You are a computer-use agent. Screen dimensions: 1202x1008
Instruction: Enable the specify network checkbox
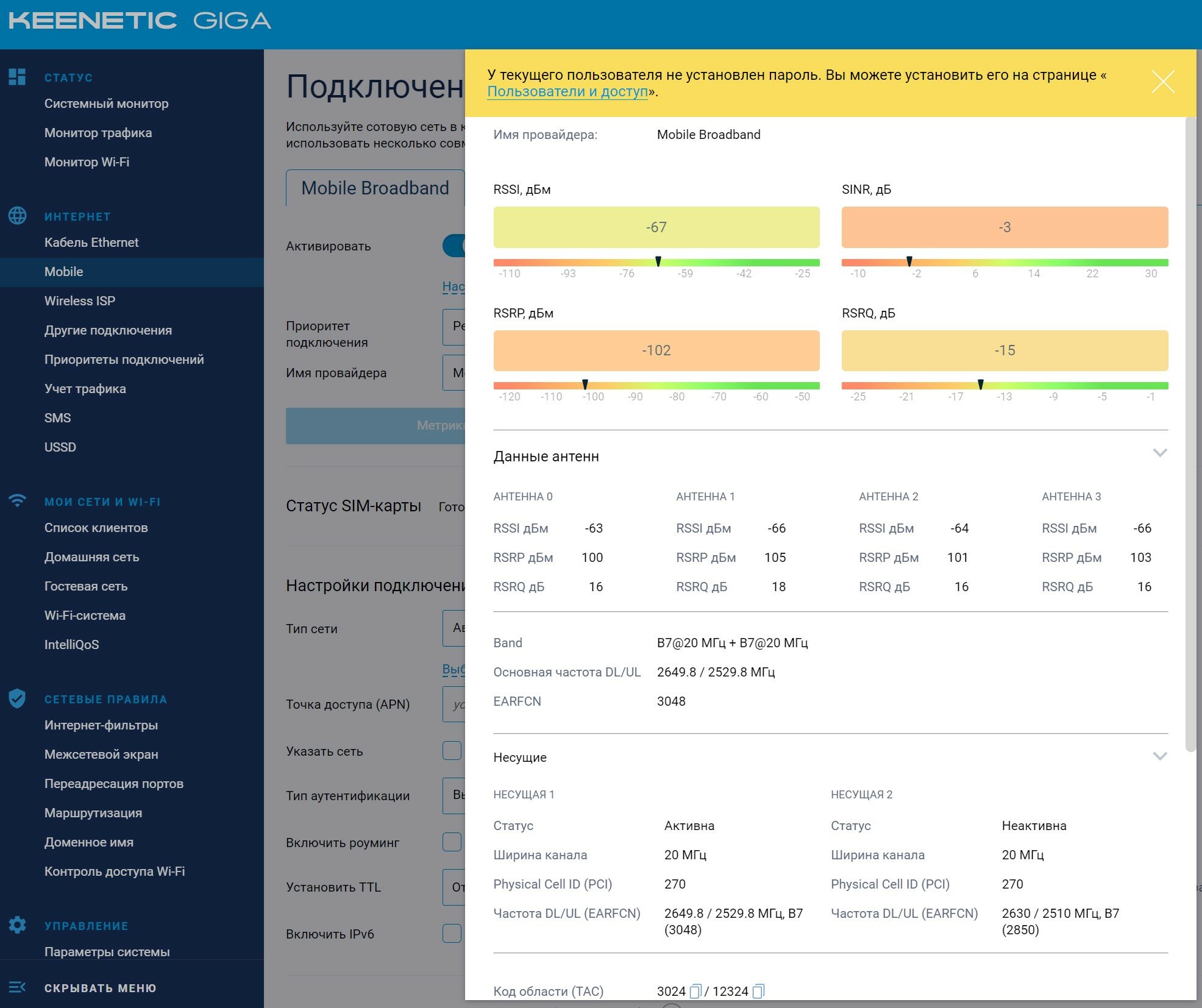452,751
